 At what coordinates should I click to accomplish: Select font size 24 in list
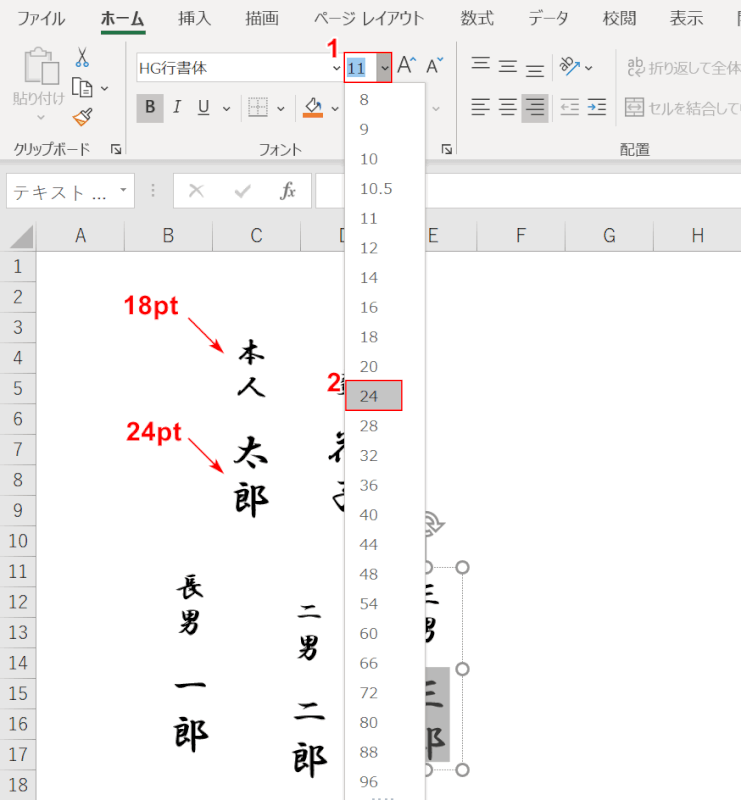tap(374, 395)
